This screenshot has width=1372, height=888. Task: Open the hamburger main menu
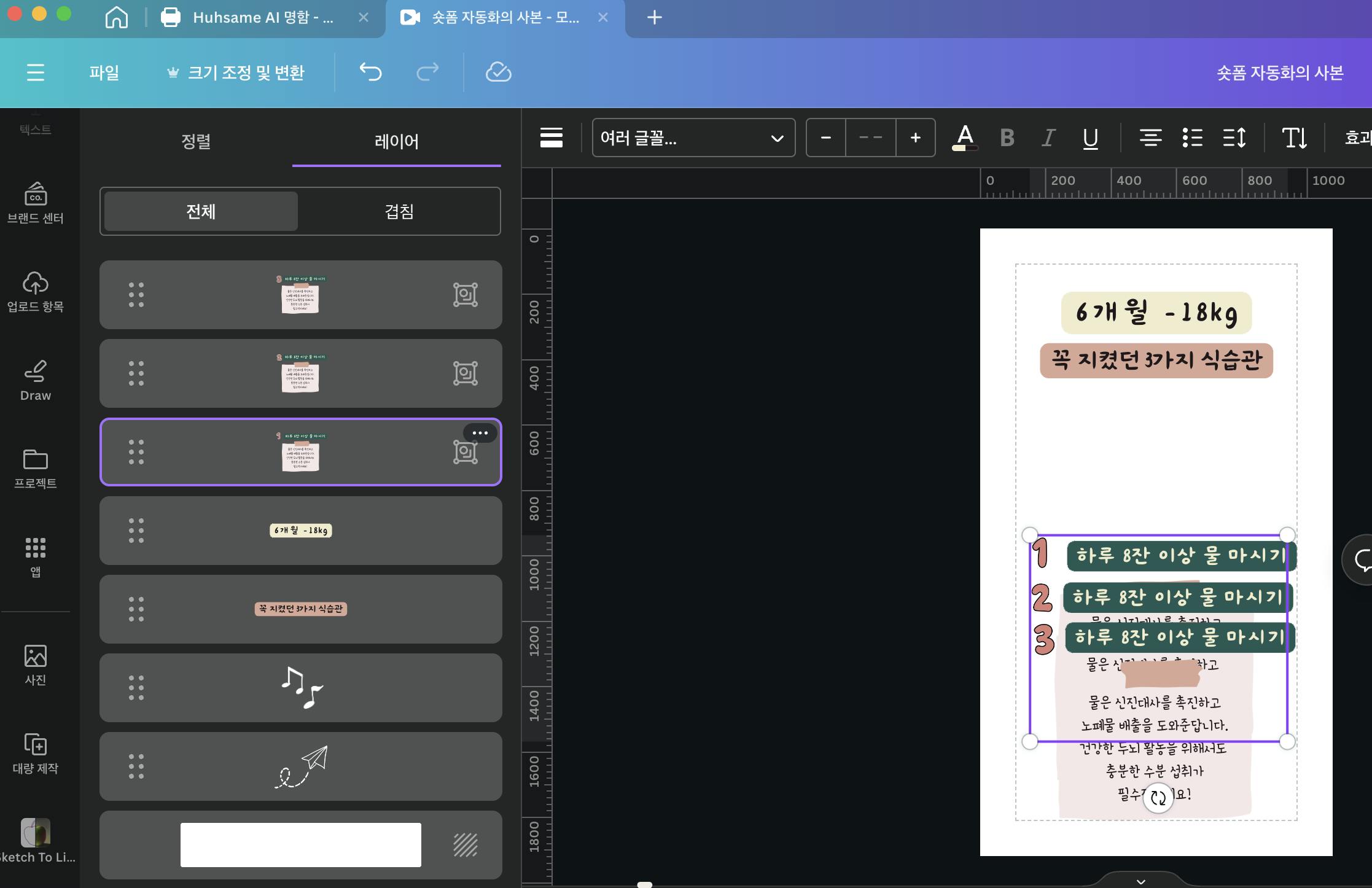point(36,72)
